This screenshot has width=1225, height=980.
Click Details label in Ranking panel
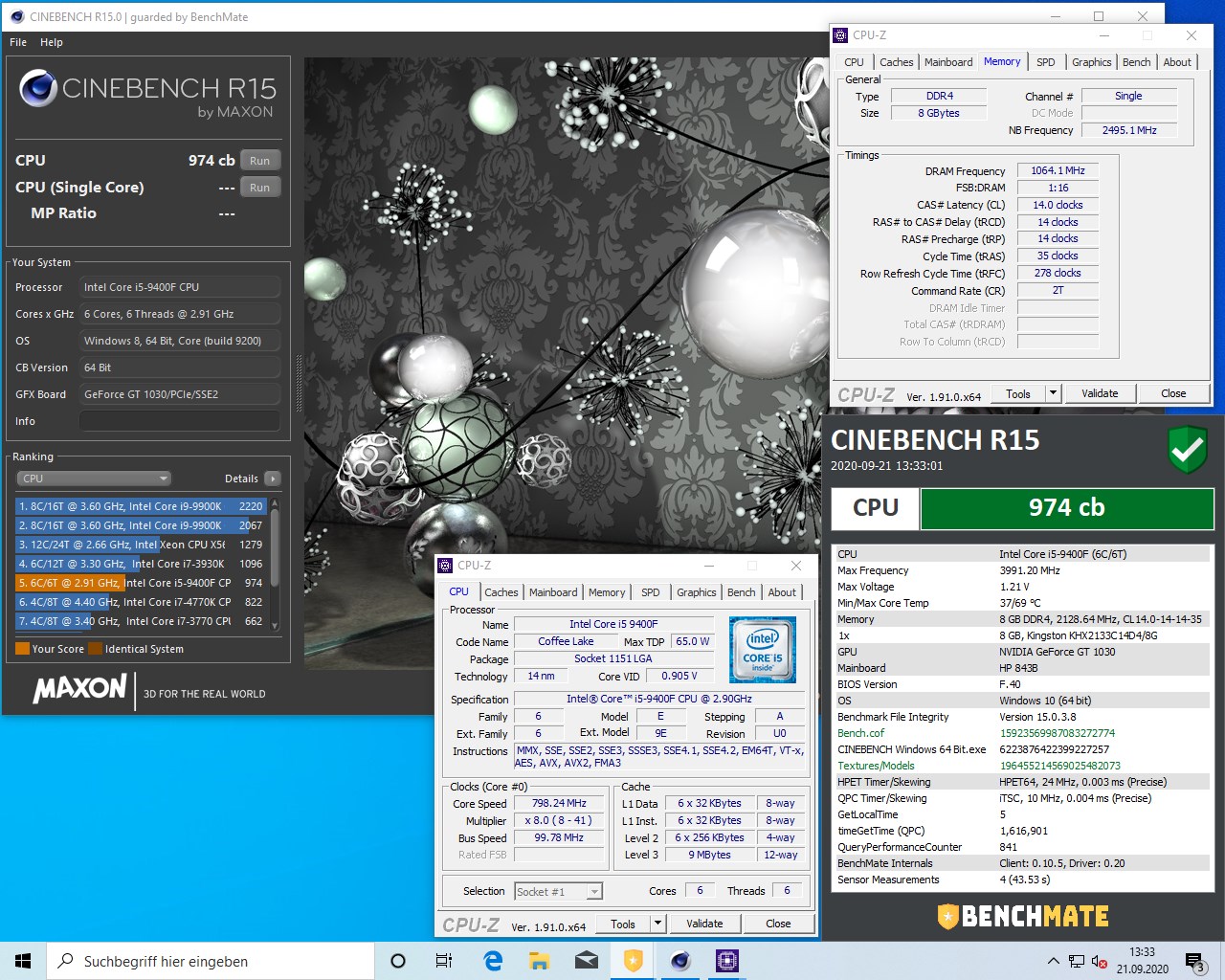pos(241,479)
